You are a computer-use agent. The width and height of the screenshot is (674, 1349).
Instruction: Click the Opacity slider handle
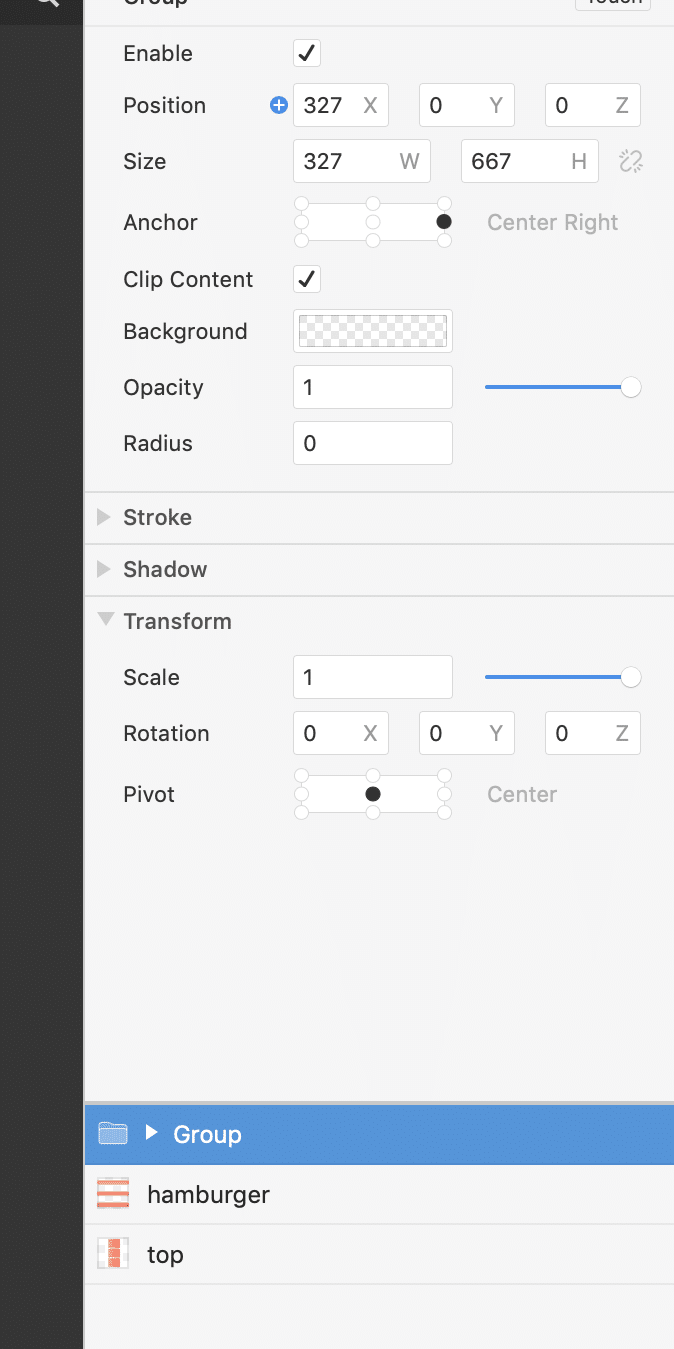(x=630, y=387)
